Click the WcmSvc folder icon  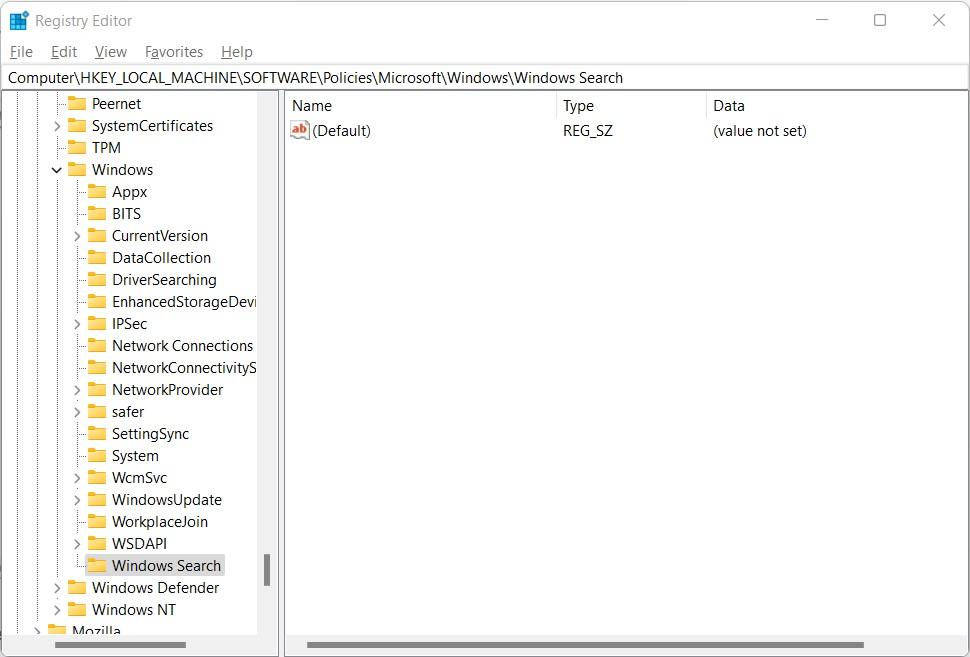click(97, 477)
